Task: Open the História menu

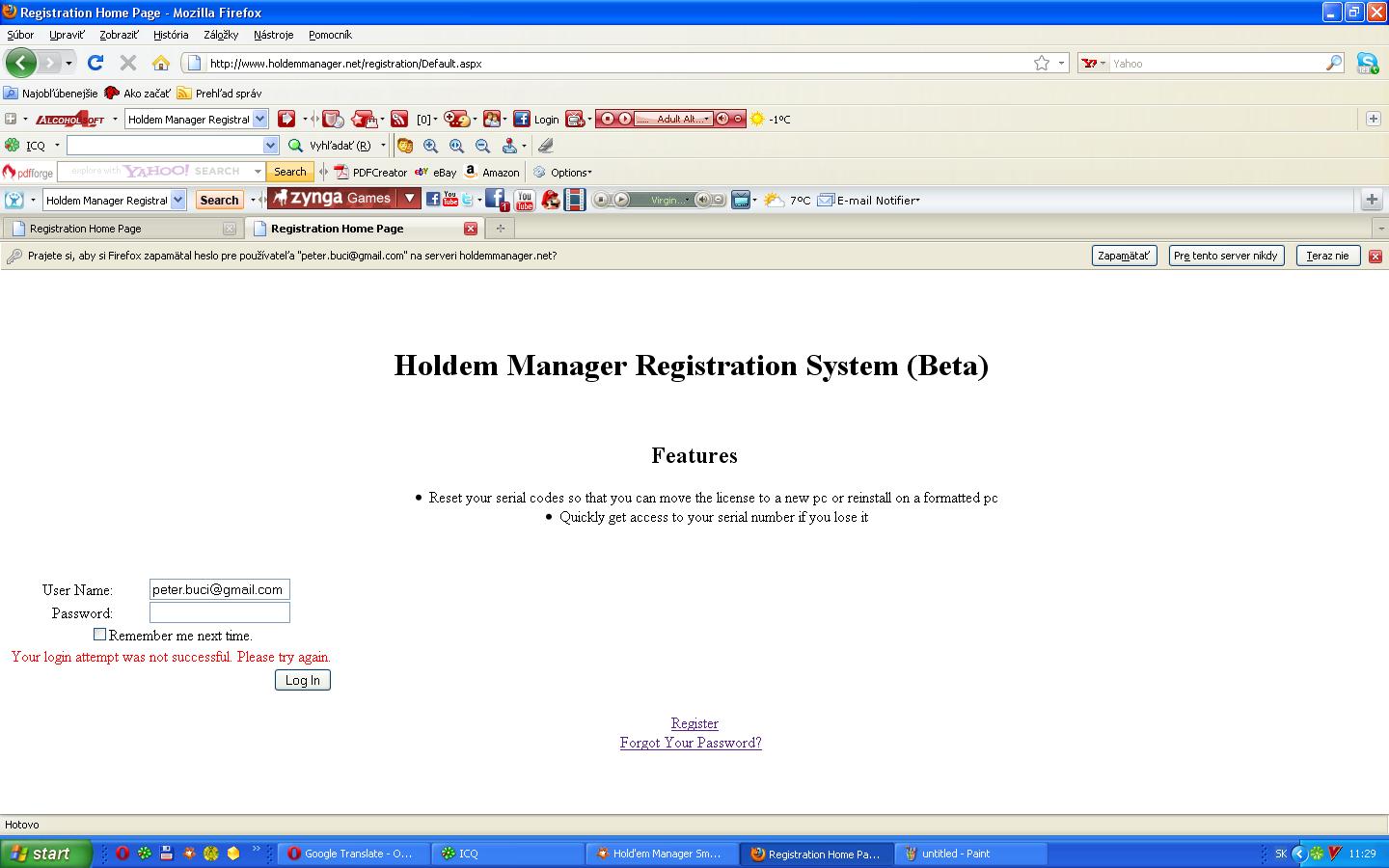Action: (171, 35)
